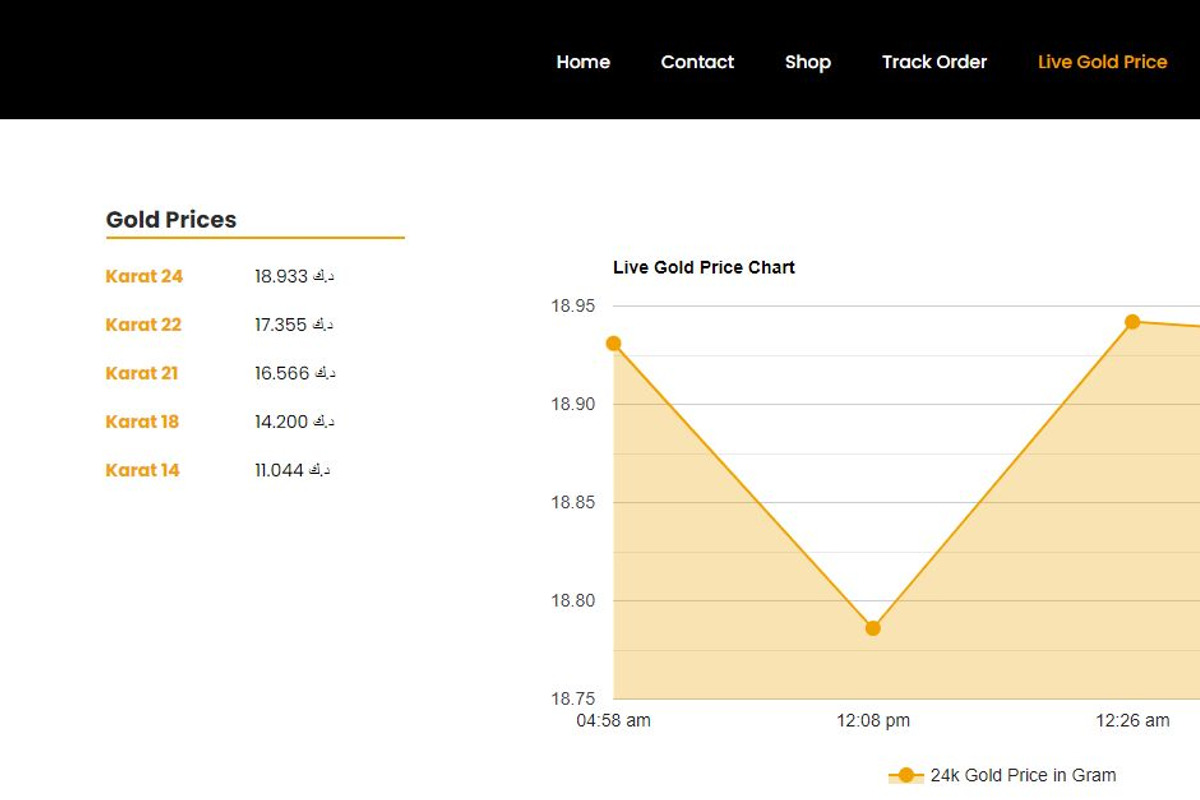Open the Contact page

(697, 62)
